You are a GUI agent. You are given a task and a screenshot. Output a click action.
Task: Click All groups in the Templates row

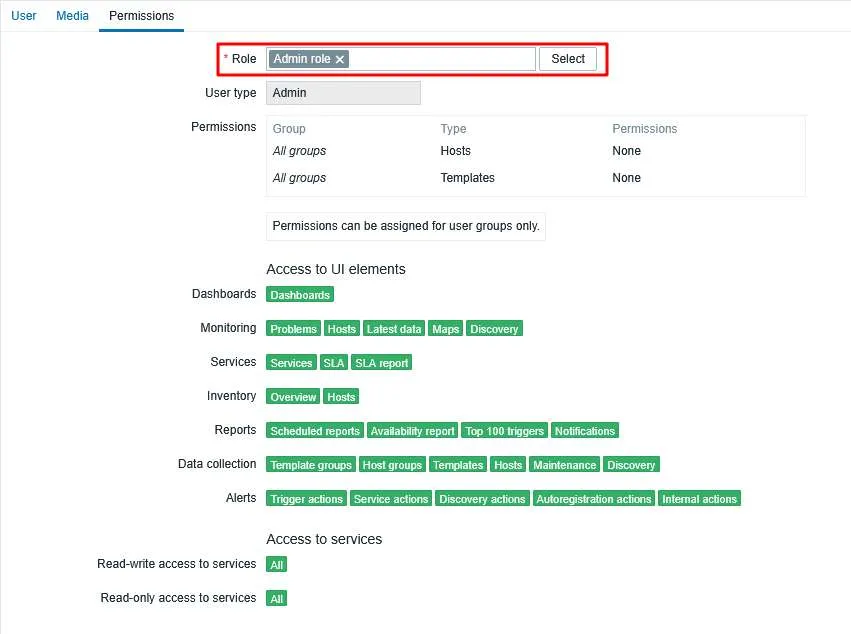pos(299,178)
